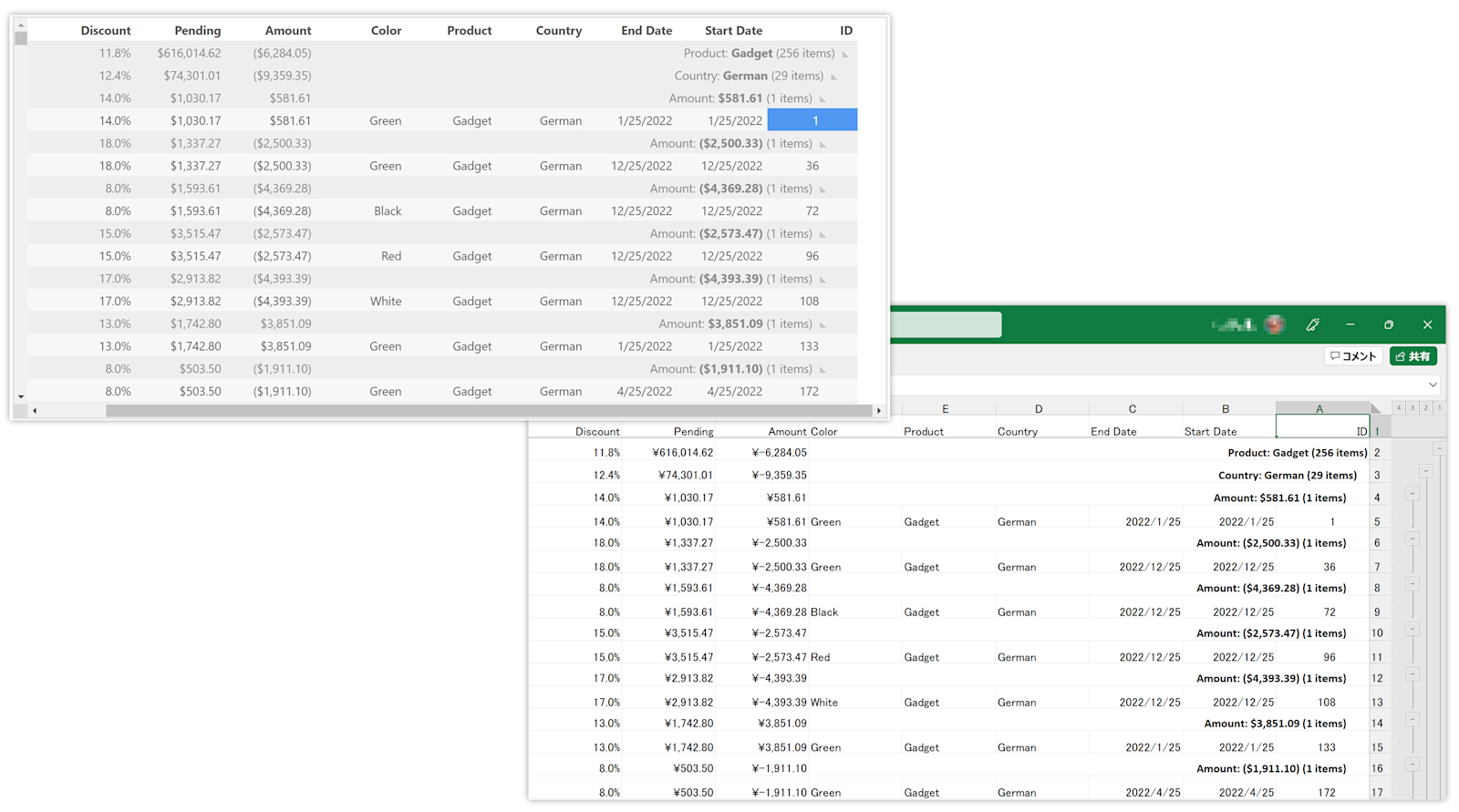Click the green 共有 (Share) button
Viewport: 1459px width, 812px height.
coord(1413,356)
